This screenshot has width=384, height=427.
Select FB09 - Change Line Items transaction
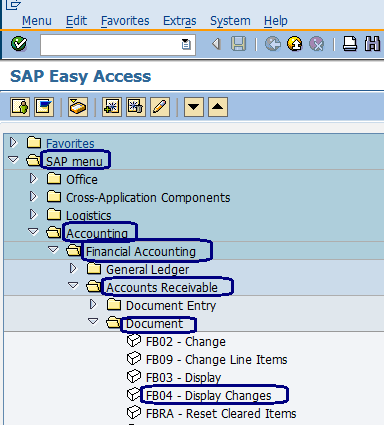coord(217,360)
